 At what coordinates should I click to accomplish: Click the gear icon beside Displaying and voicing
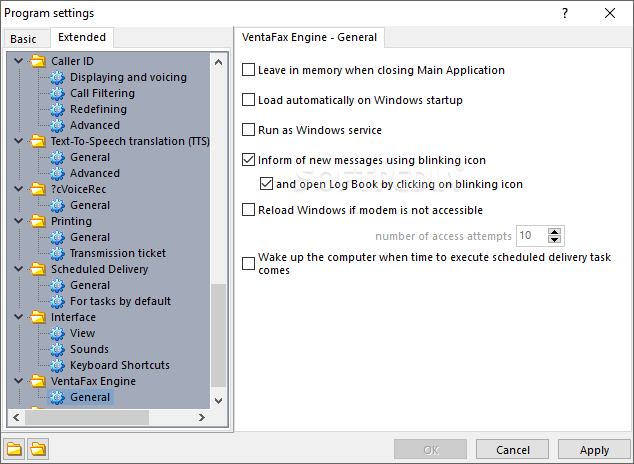[57, 77]
